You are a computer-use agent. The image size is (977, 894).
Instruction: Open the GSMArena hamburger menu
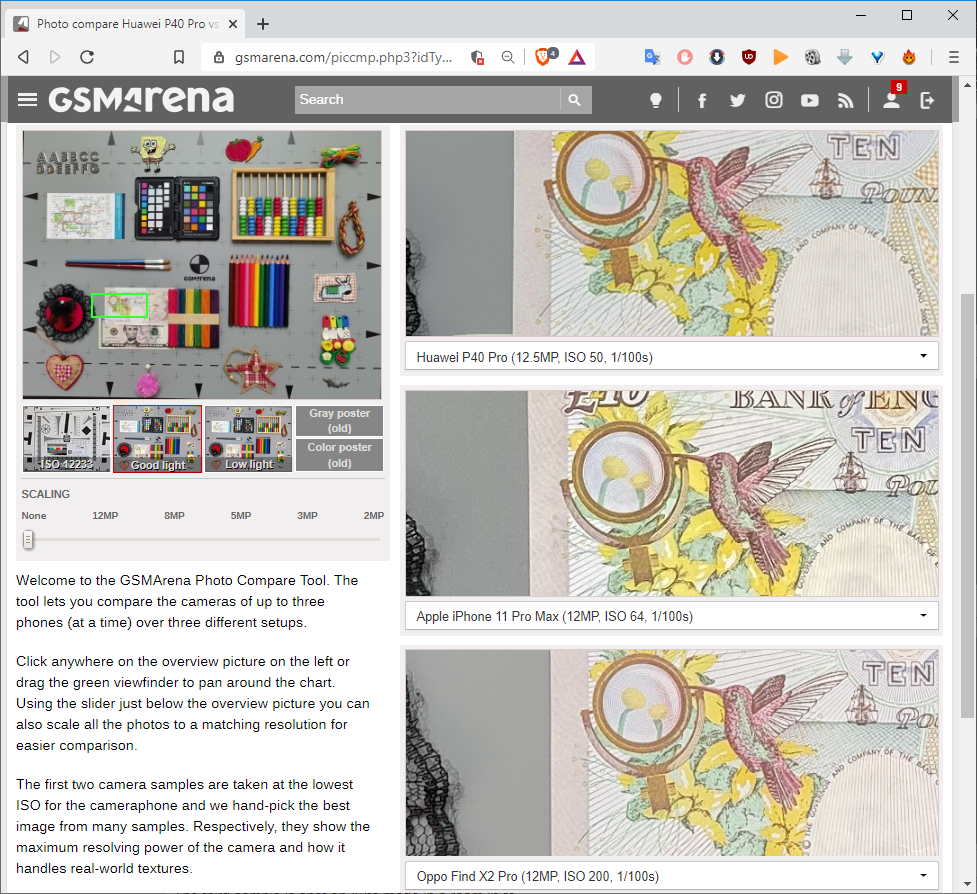click(27, 100)
